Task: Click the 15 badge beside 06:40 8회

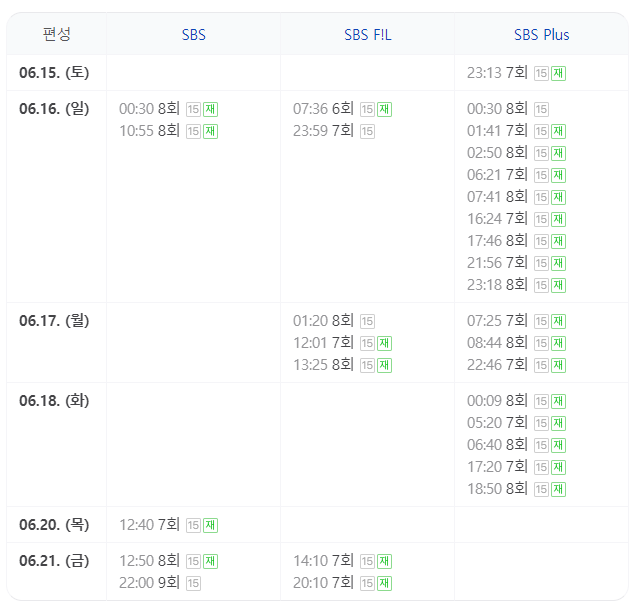Action: (541, 446)
